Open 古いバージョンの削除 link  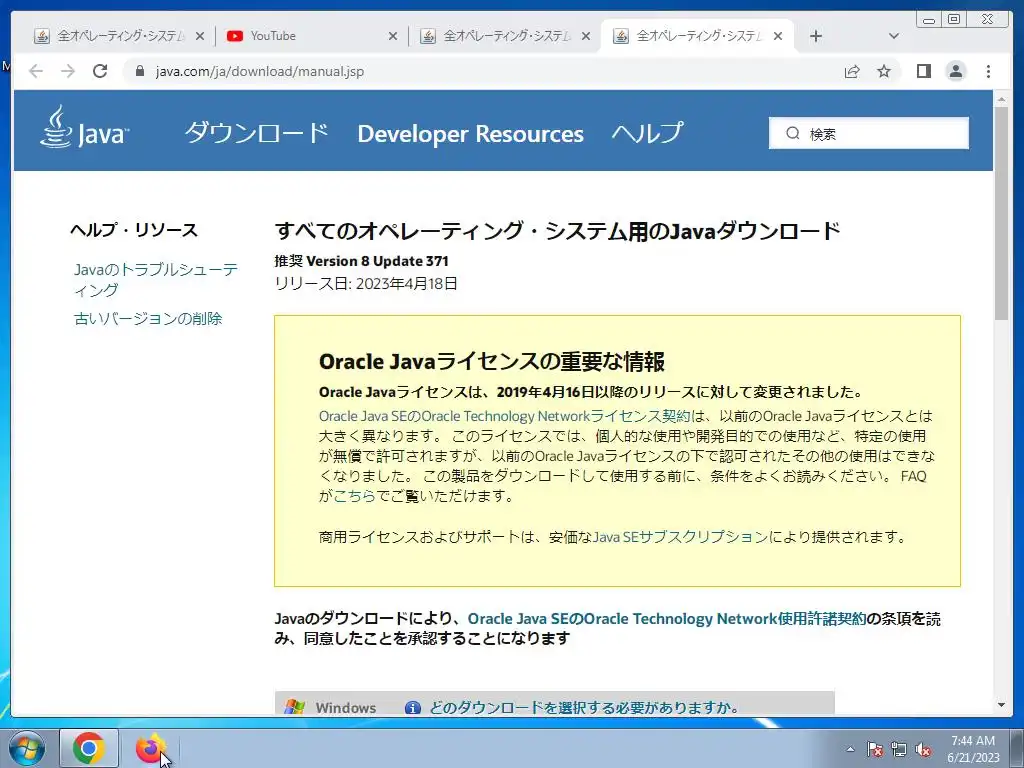[x=148, y=319]
